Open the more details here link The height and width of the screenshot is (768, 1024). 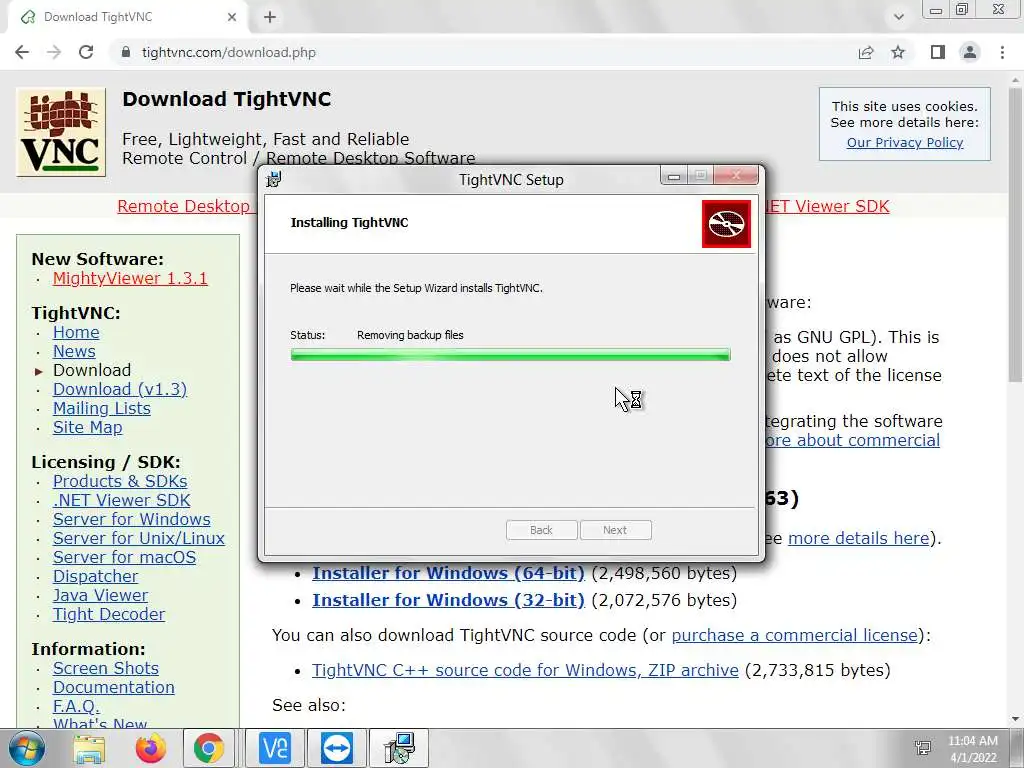click(858, 538)
